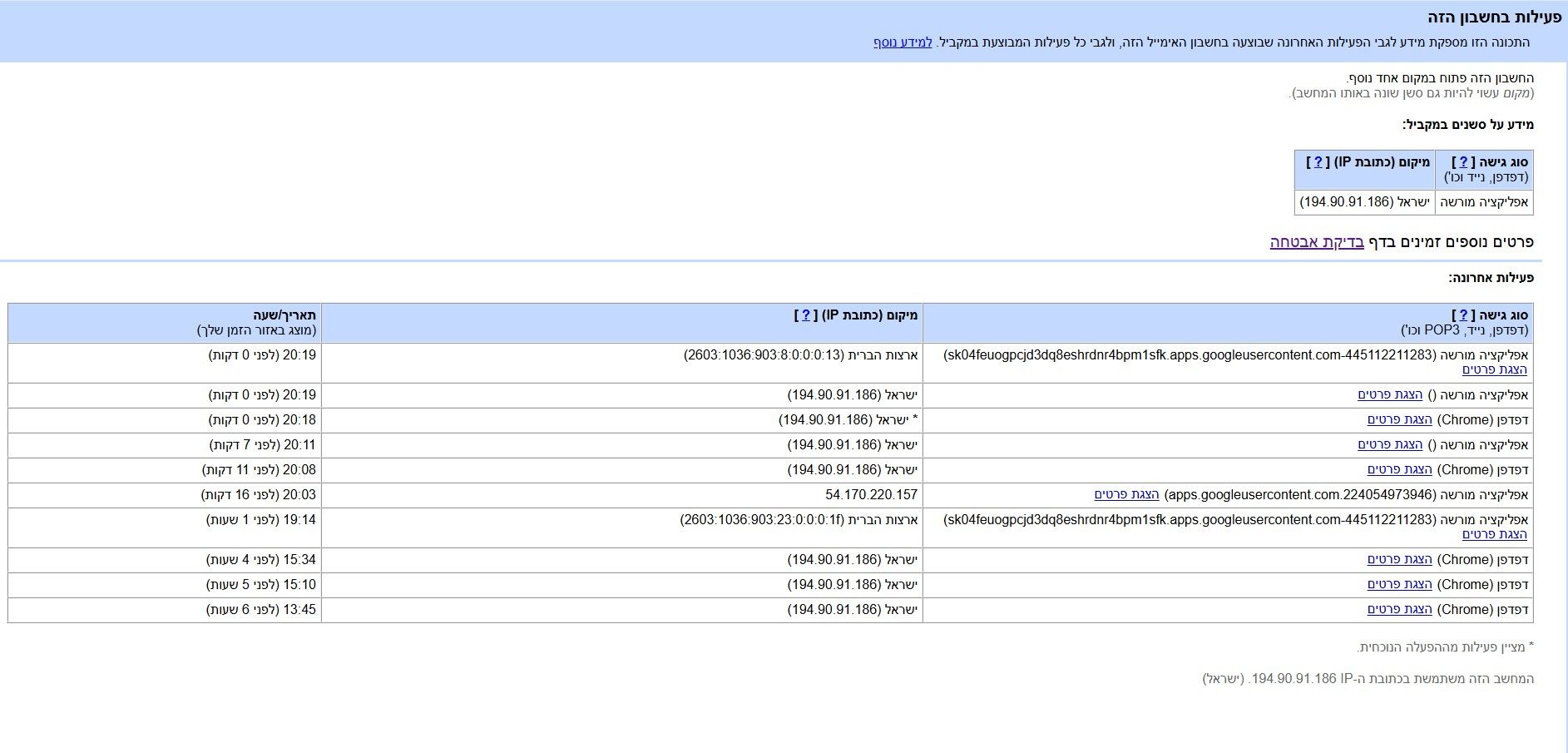Image resolution: width=1568 pixels, height=753 pixels.
Task: Click the concurrent session 194.90.91.186 location cell
Action: tap(1364, 202)
